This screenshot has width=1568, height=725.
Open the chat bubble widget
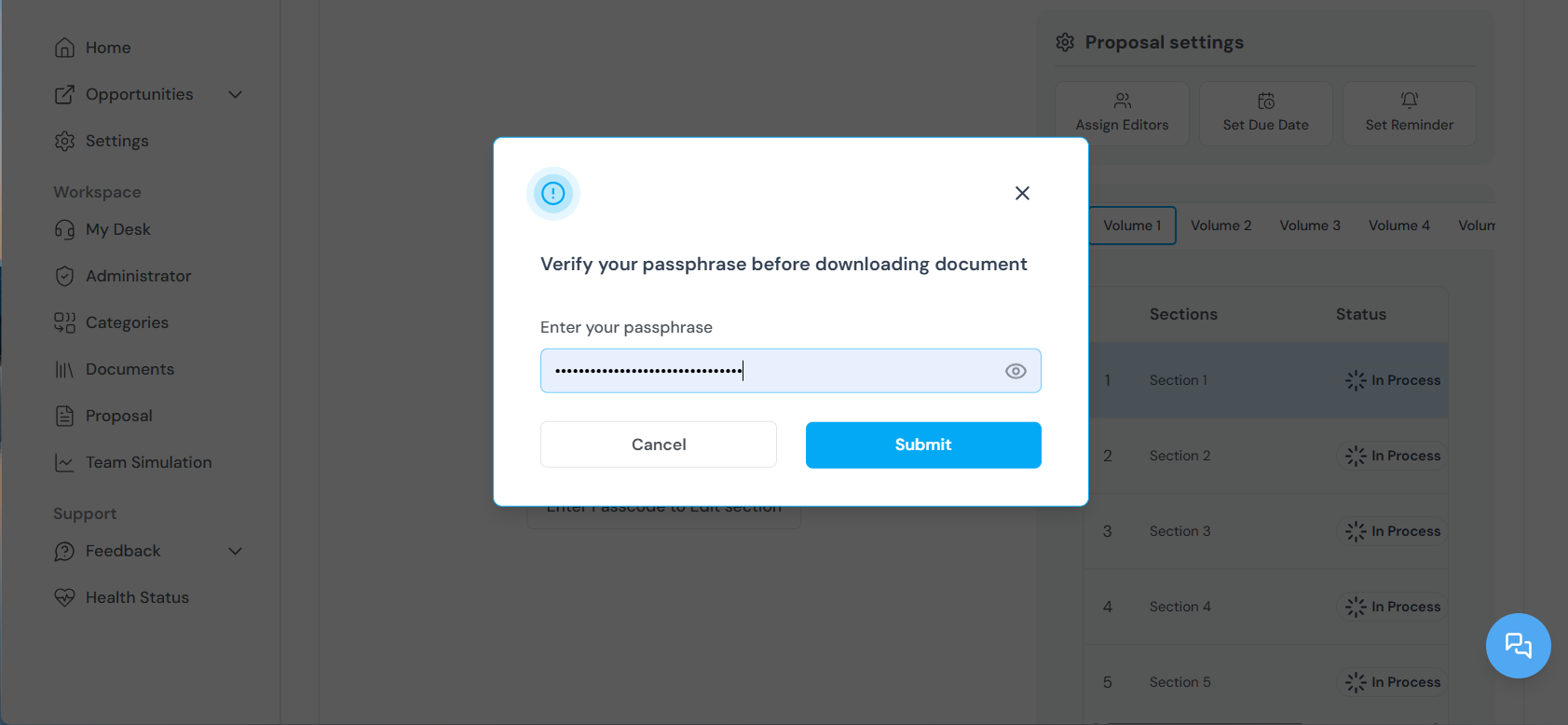point(1518,645)
